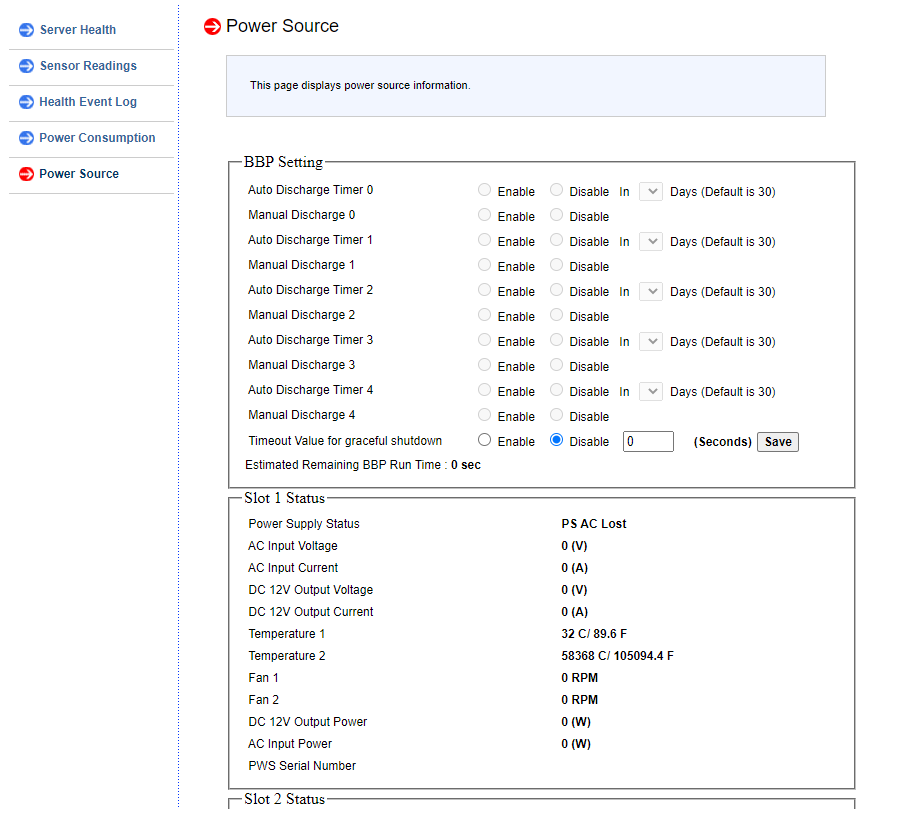The width and height of the screenshot is (918, 816).
Task: Enable Auto Discharge Timer 0
Action: pos(484,190)
